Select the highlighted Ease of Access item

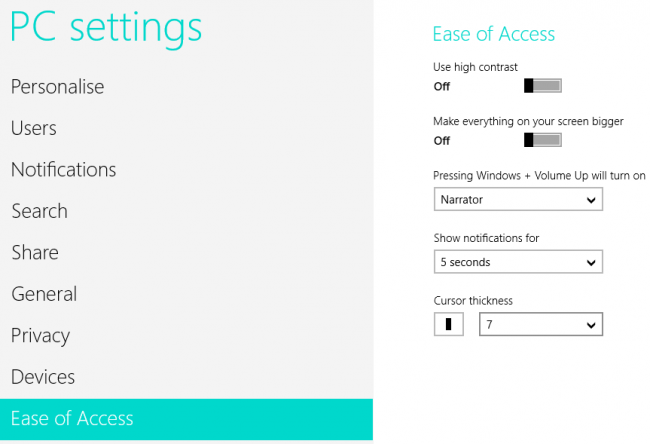tap(72, 419)
